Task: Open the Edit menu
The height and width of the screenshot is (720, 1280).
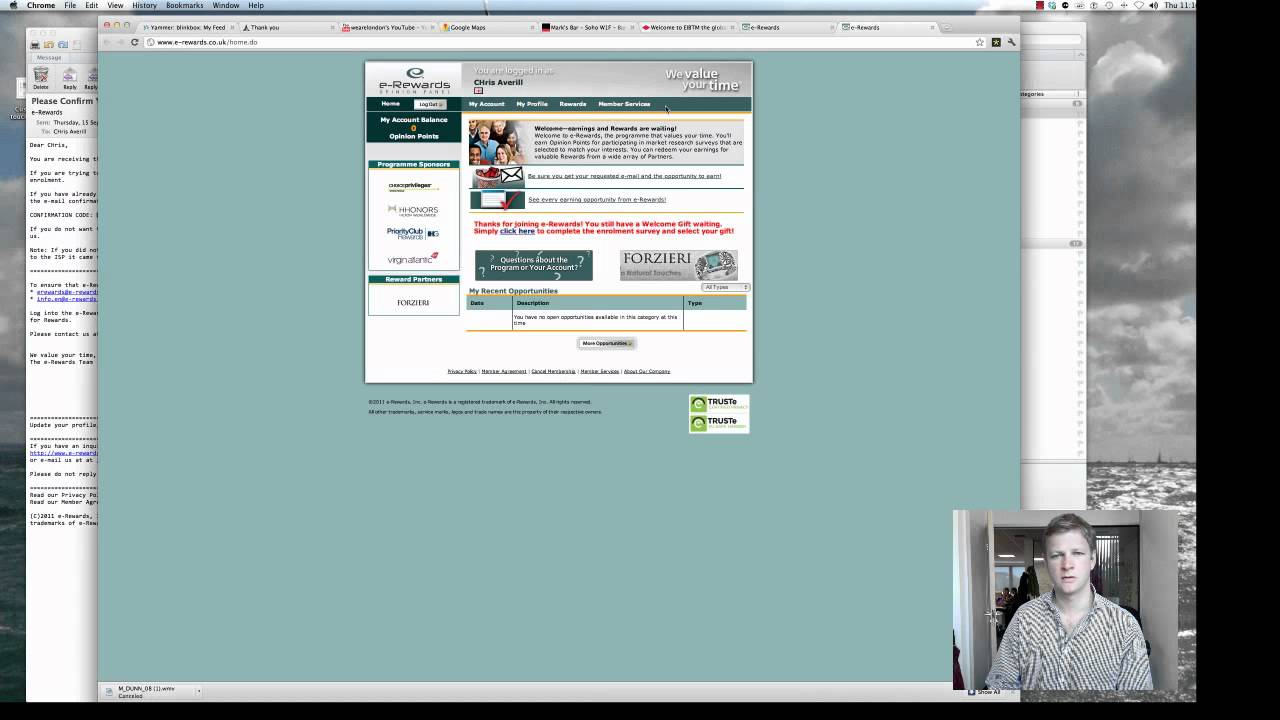Action: pyautogui.click(x=91, y=5)
